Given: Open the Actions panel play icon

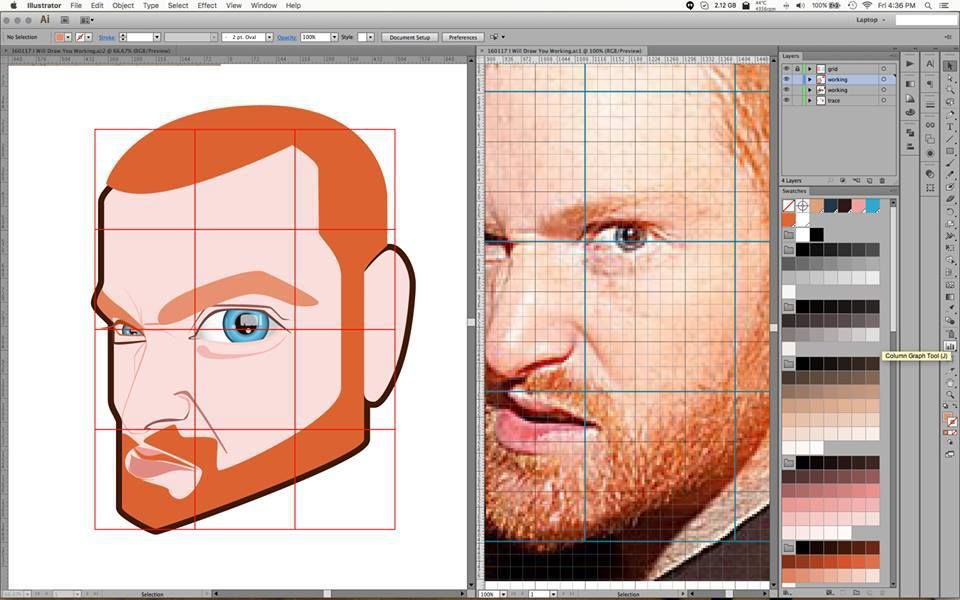Looking at the screenshot, I should 910,64.
